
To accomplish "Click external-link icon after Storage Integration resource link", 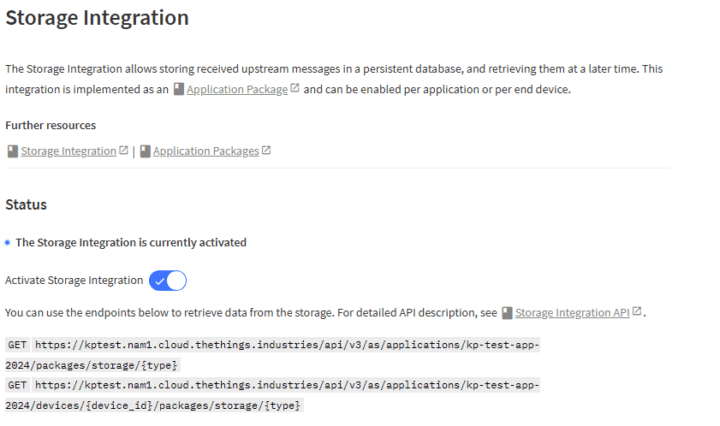I will tap(124, 151).
